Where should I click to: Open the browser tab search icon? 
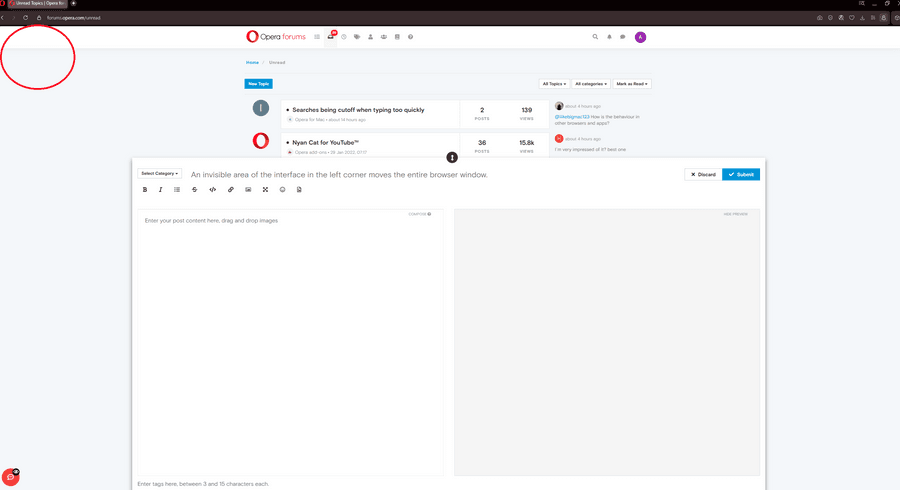[862, 3]
